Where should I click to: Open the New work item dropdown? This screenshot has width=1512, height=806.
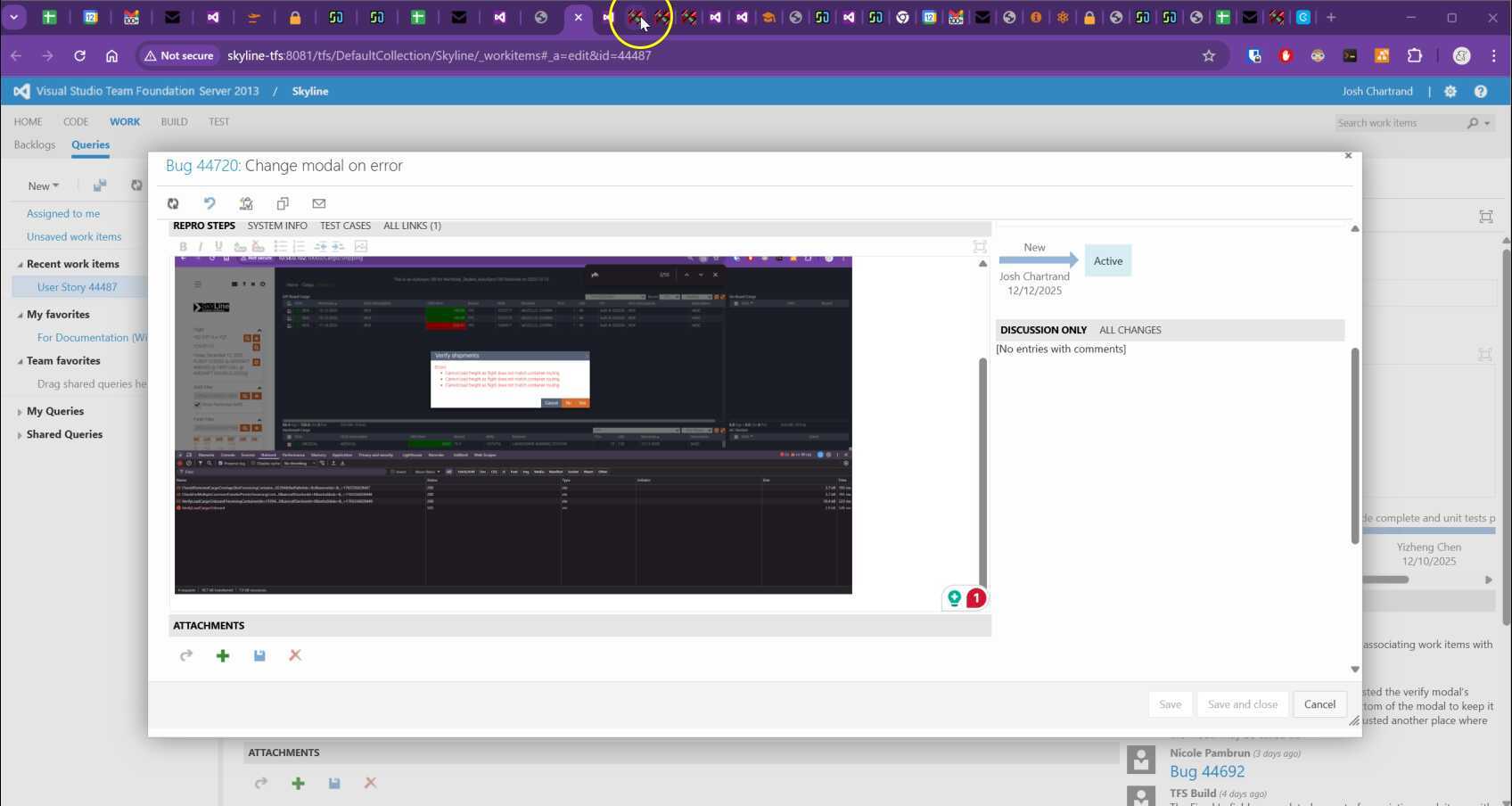tap(43, 186)
